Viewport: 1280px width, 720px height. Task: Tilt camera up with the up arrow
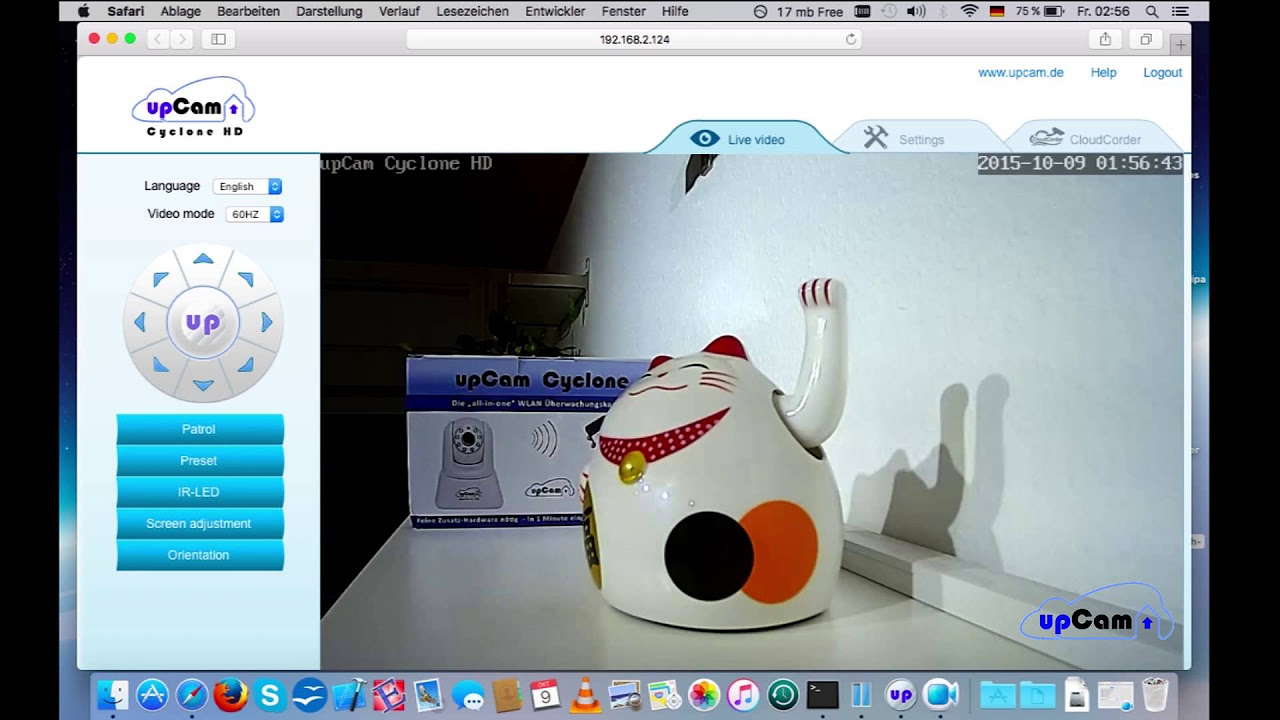[203, 259]
